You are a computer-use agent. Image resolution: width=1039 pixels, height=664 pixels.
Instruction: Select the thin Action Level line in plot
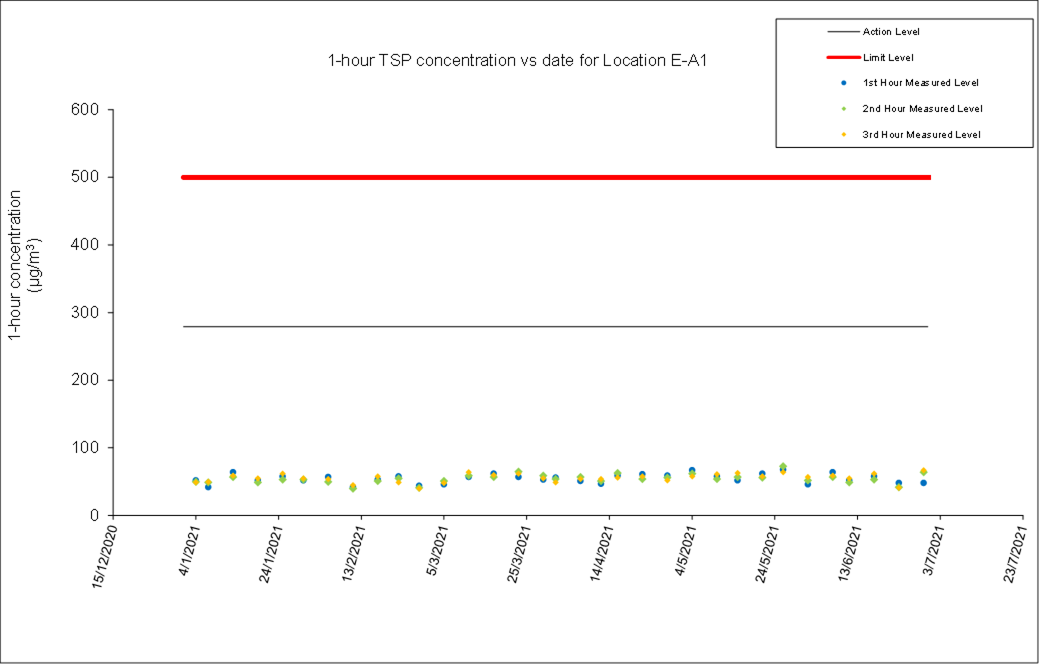[555, 327]
